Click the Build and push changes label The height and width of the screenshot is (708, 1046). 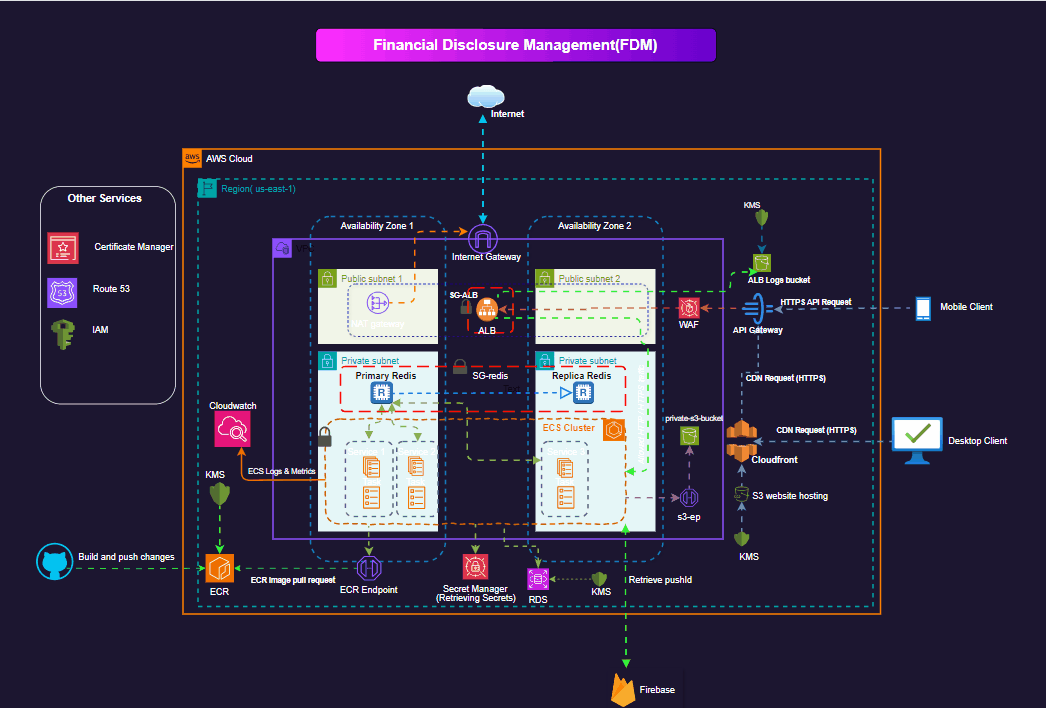(126, 557)
